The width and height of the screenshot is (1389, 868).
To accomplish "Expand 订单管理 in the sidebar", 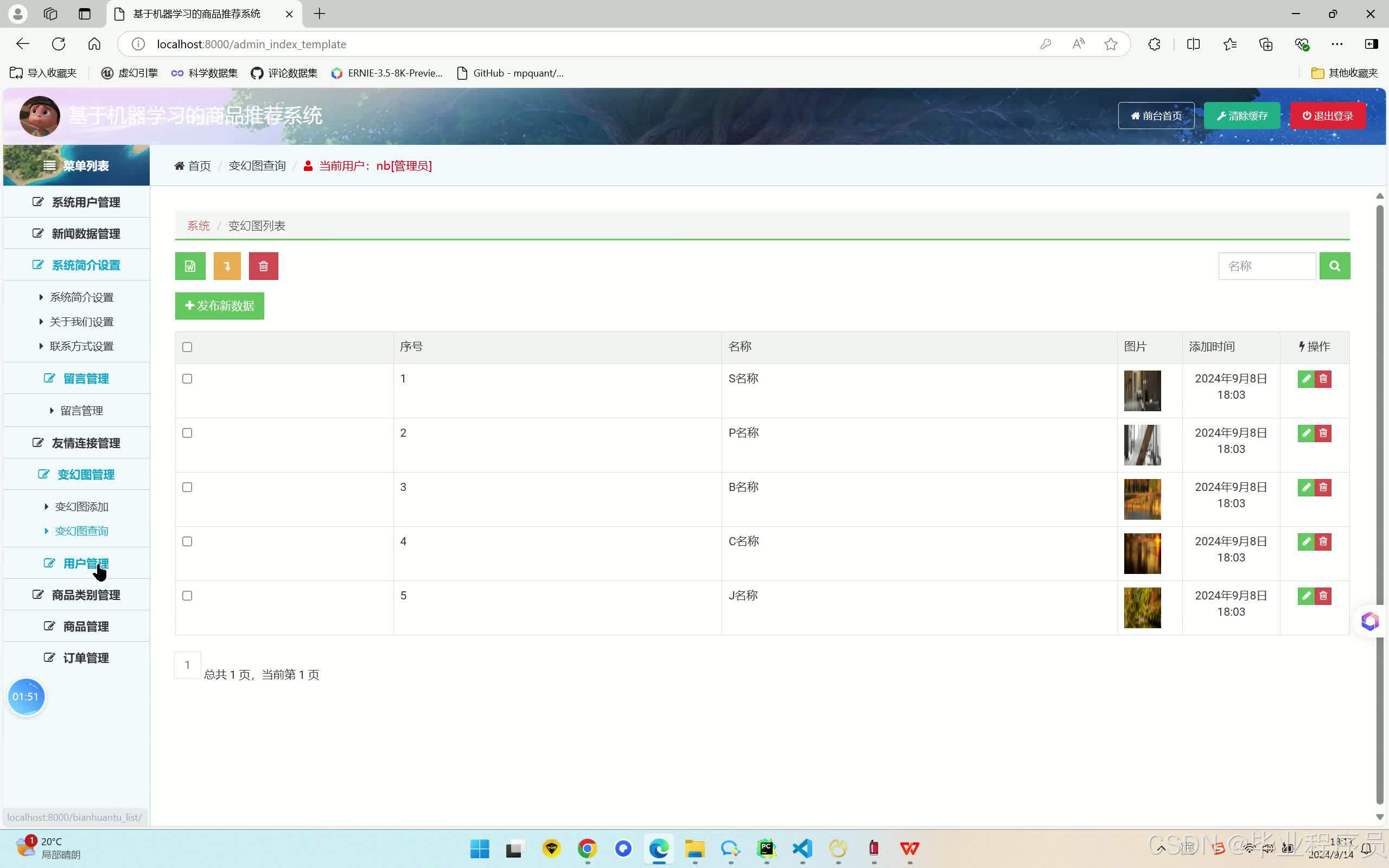I will coord(77,659).
